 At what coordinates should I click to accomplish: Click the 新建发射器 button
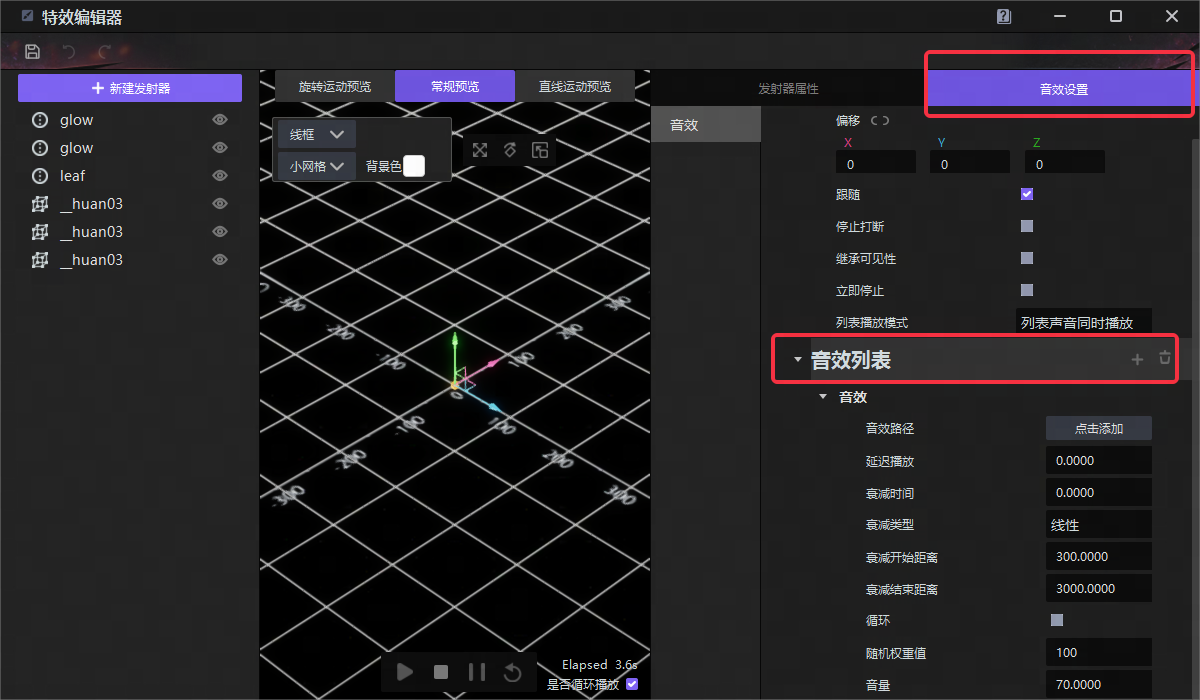tap(130, 88)
